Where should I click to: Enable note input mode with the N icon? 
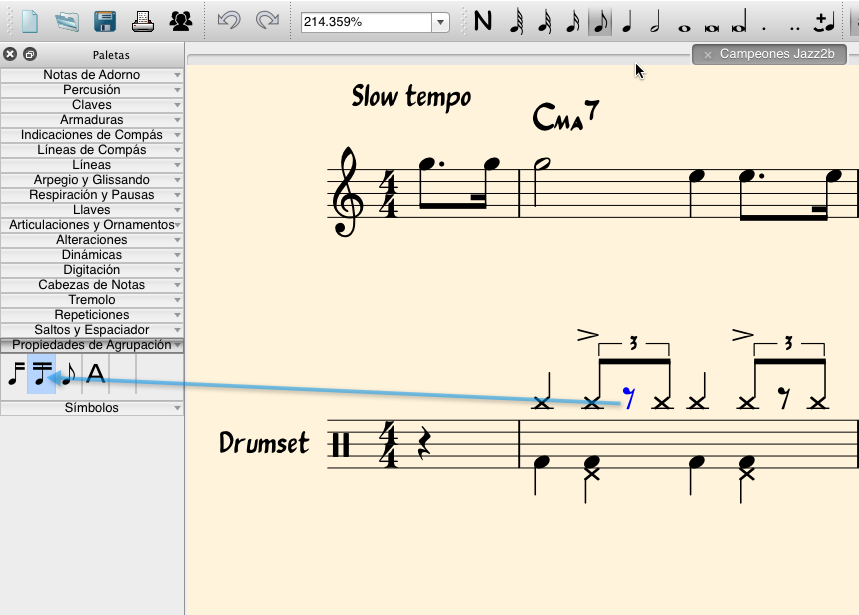click(x=483, y=21)
